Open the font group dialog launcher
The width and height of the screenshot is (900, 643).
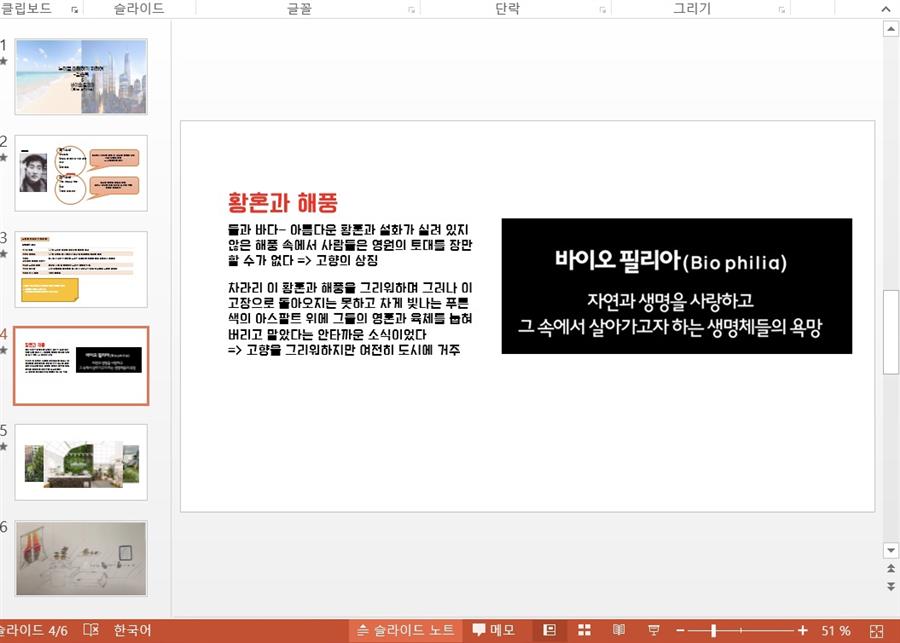coord(412,9)
